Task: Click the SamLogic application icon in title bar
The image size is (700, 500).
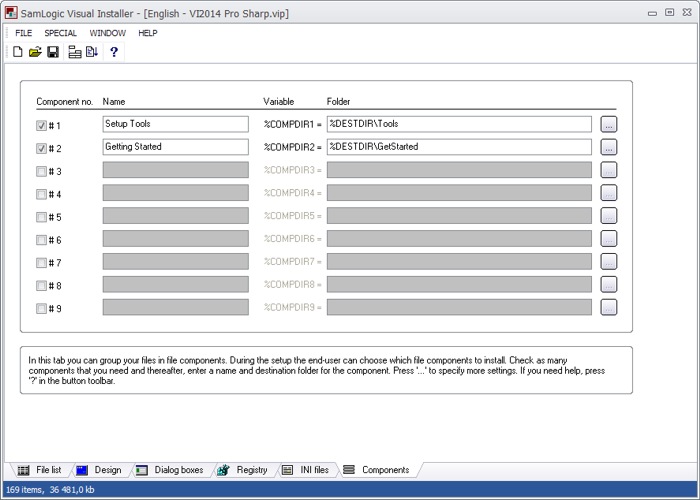Action: coord(11,13)
